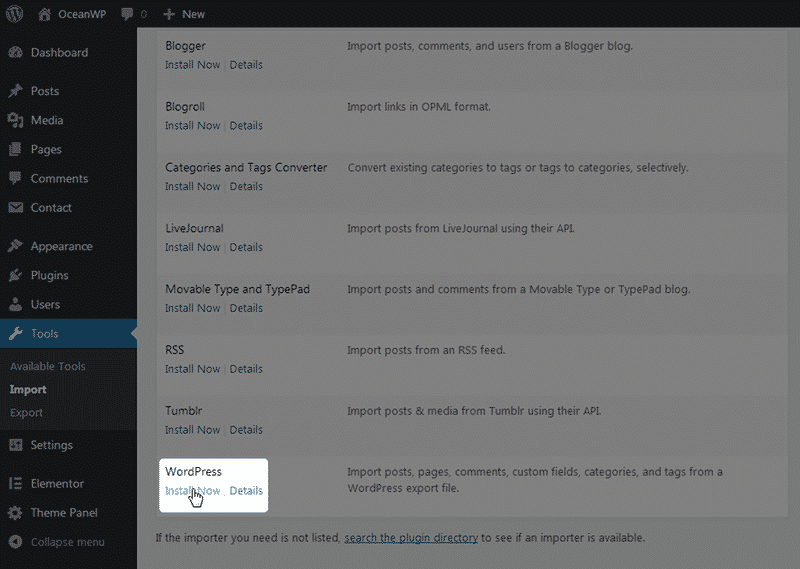800x569 pixels.
Task: View Details for Movable Type and TypePad
Action: [246, 308]
